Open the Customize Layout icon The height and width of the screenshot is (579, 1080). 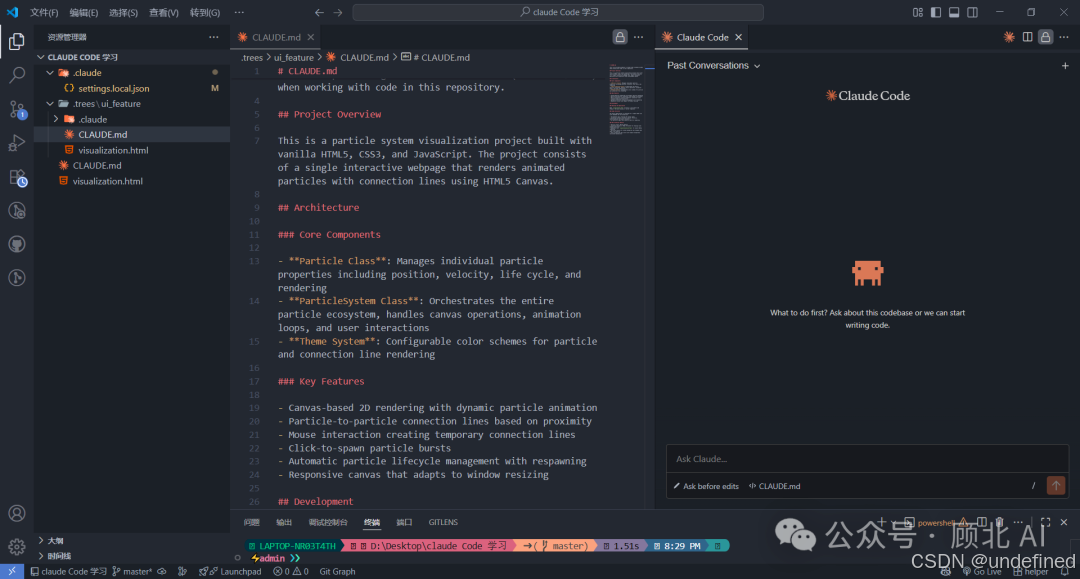[x=917, y=12]
